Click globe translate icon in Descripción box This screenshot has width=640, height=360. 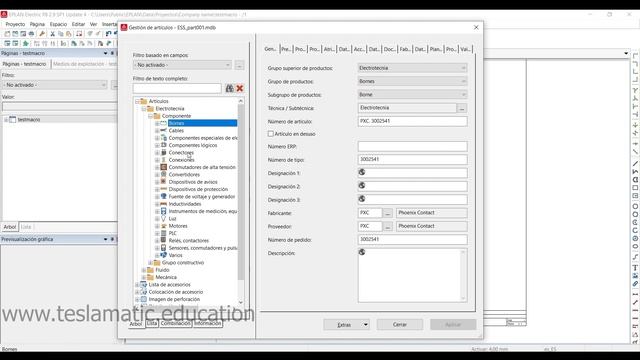[x=362, y=252]
